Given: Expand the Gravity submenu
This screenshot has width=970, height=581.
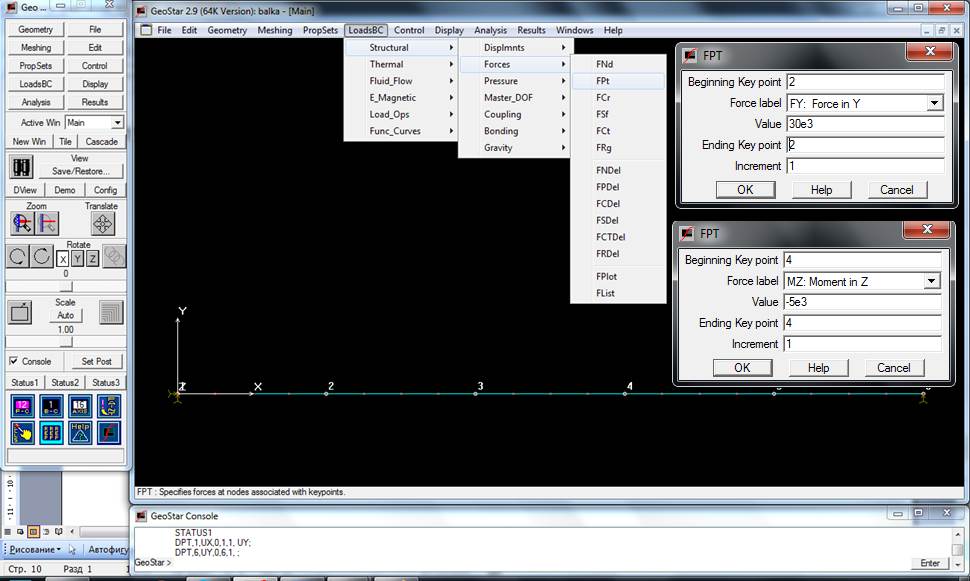Looking at the screenshot, I should pyautogui.click(x=515, y=148).
